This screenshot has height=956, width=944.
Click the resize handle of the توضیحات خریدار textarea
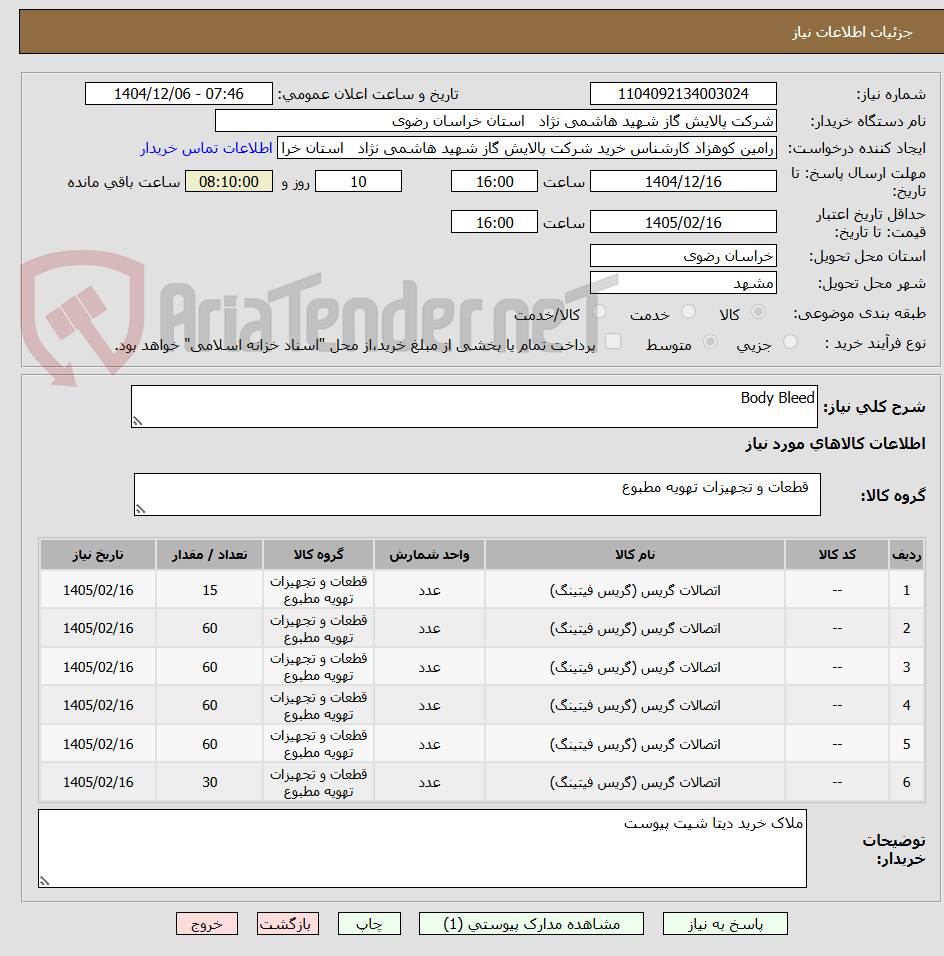44,880
